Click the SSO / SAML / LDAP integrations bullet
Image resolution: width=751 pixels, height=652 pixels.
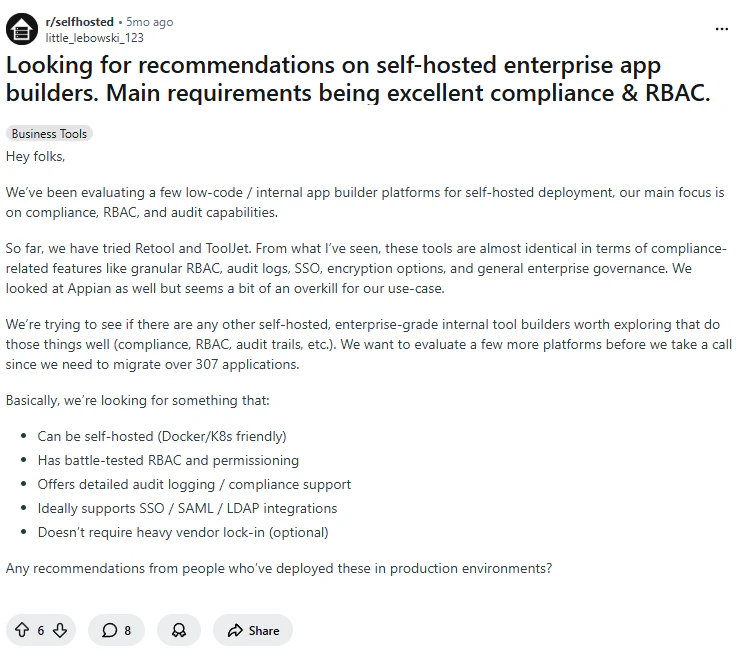[x=187, y=508]
